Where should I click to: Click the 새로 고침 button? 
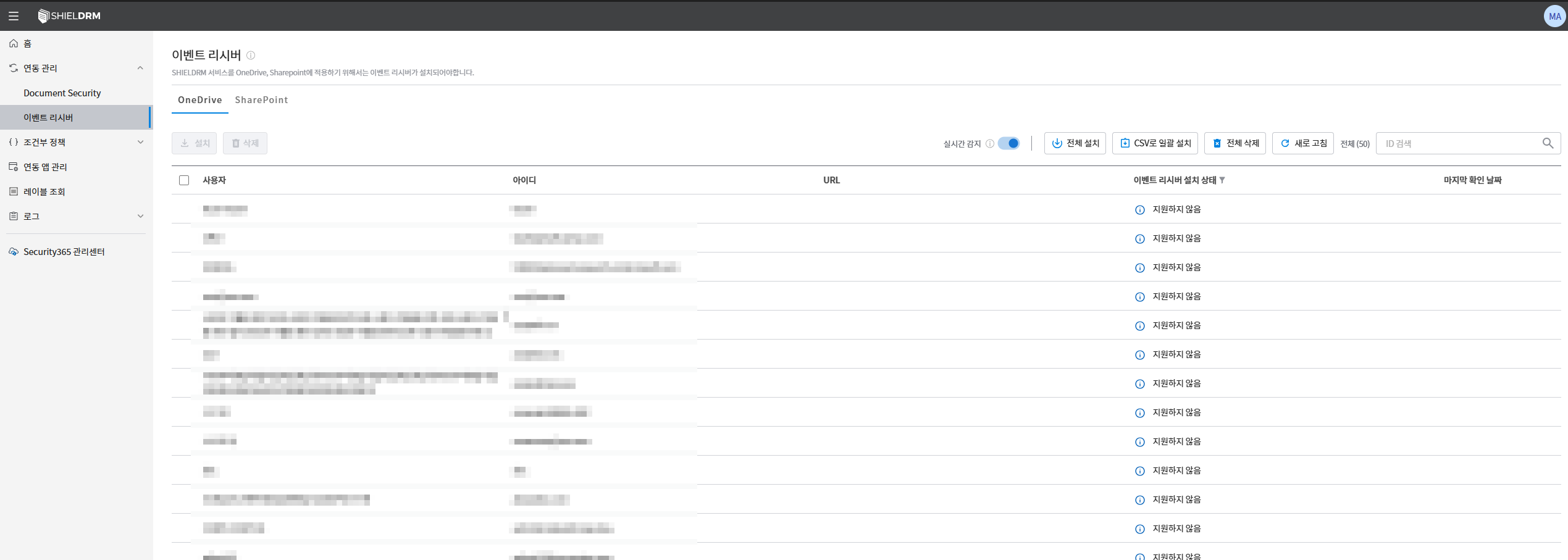1303,143
